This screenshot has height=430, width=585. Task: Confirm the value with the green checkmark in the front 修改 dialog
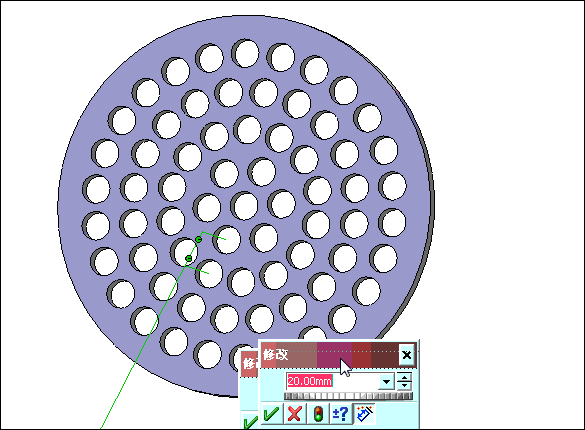click(272, 413)
